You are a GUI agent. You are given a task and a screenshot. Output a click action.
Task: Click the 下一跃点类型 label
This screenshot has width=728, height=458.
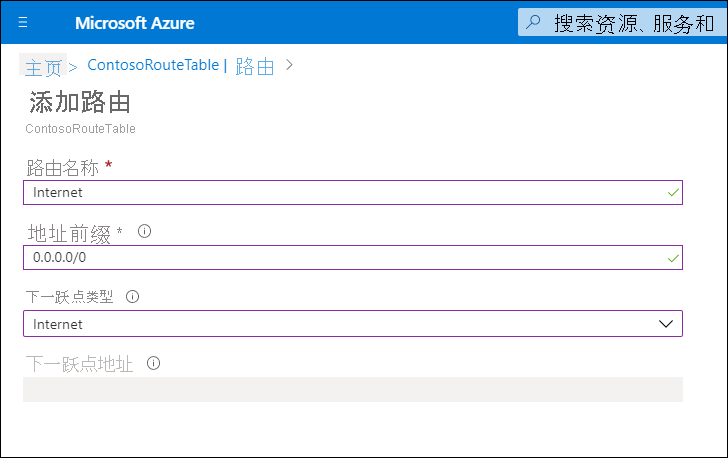(x=69, y=297)
